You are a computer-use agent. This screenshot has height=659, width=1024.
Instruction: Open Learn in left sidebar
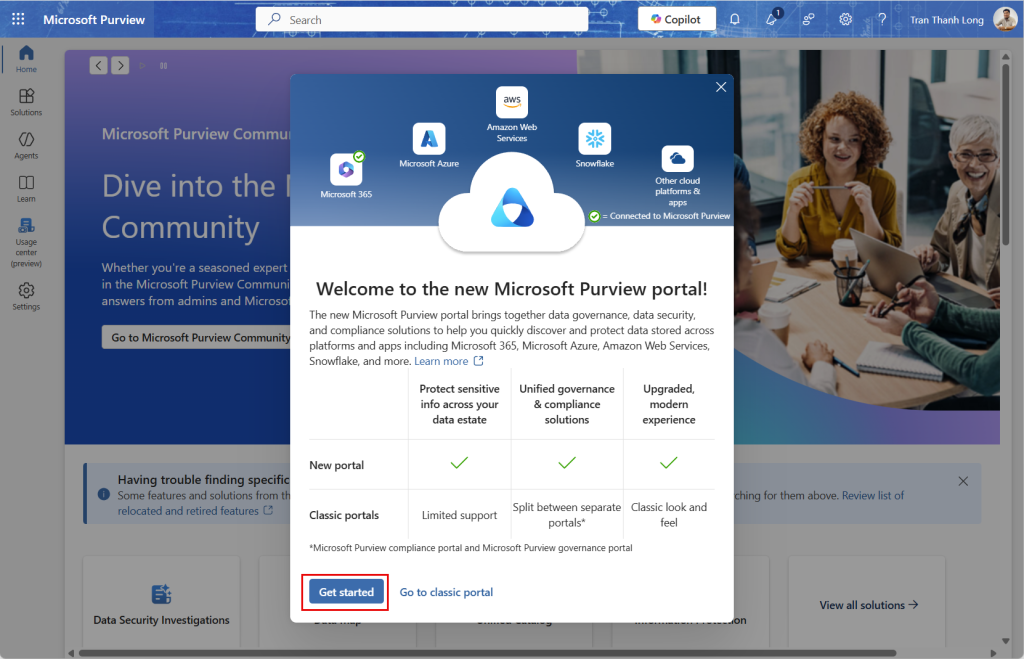26,188
